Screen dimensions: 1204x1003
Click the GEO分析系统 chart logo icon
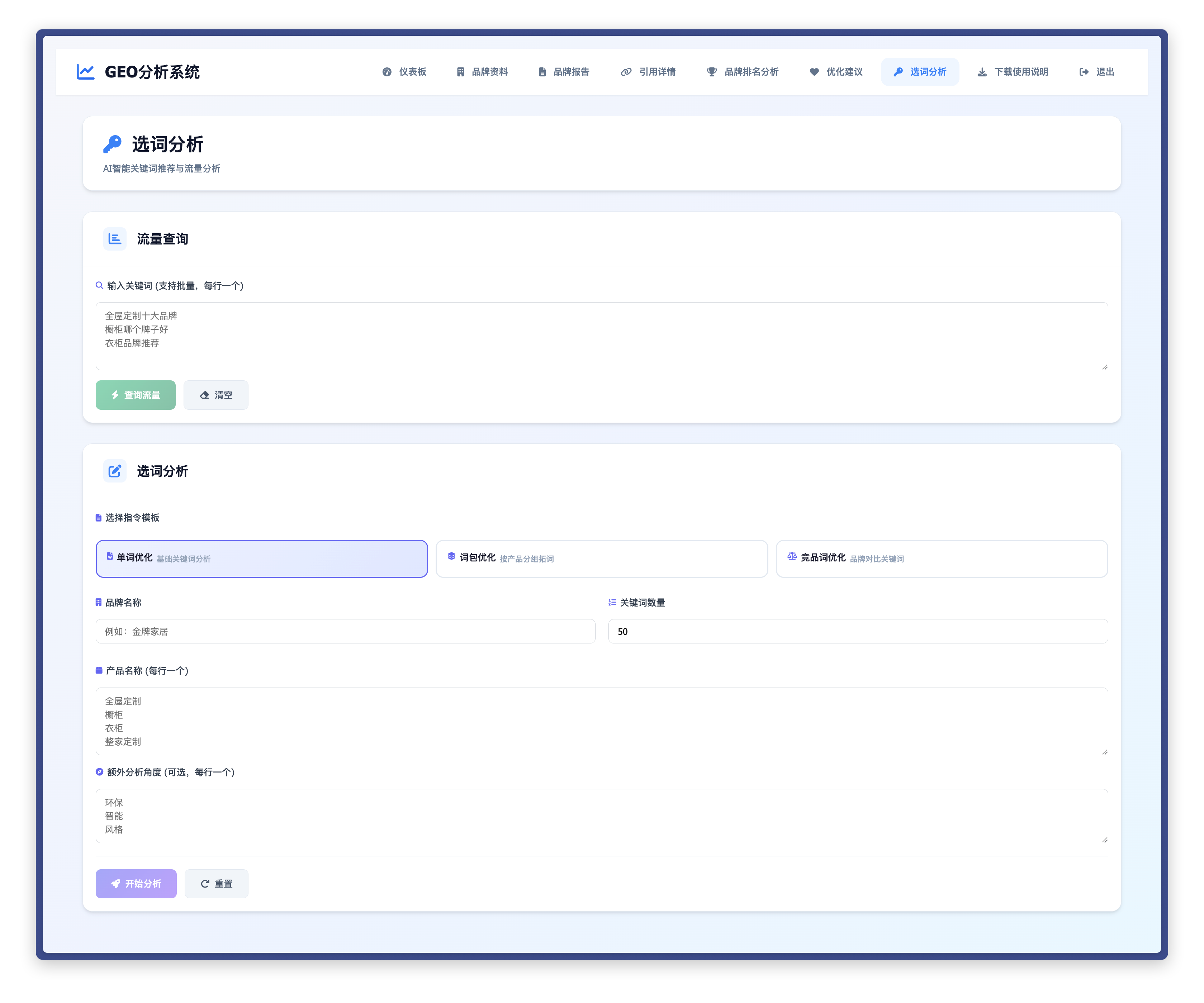[x=85, y=72]
